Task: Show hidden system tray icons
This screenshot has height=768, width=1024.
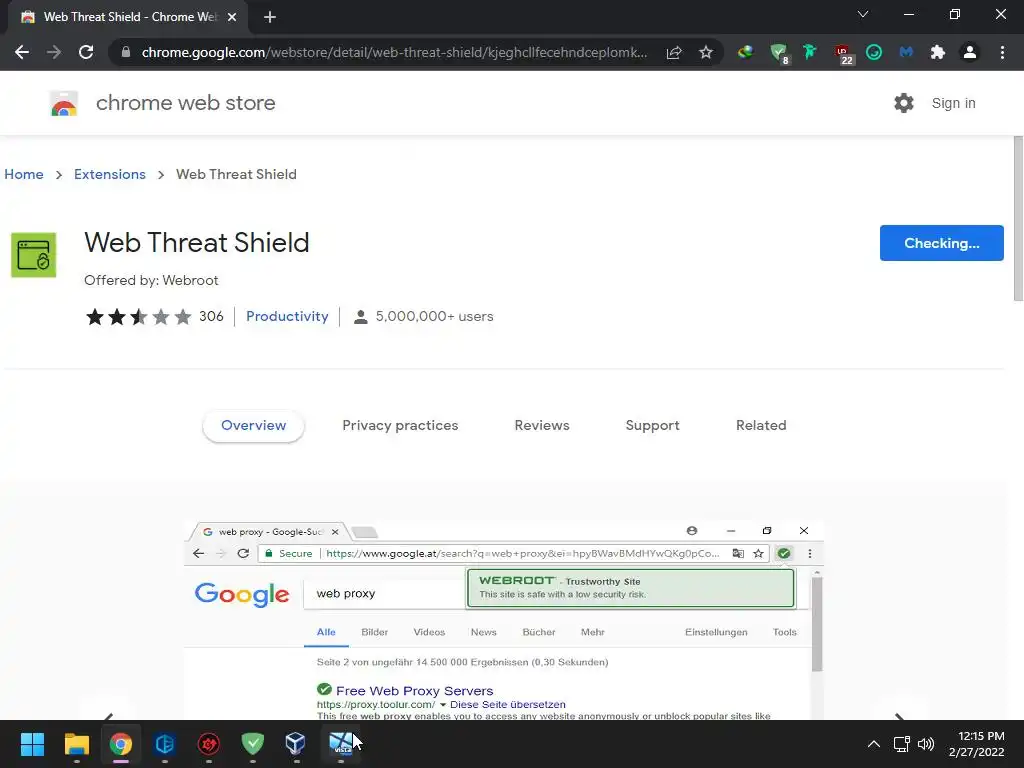Action: pyautogui.click(x=874, y=744)
